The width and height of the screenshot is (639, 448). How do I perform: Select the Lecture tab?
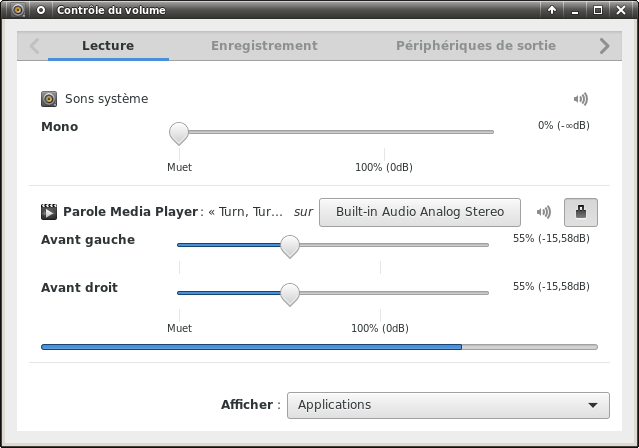[108, 46]
